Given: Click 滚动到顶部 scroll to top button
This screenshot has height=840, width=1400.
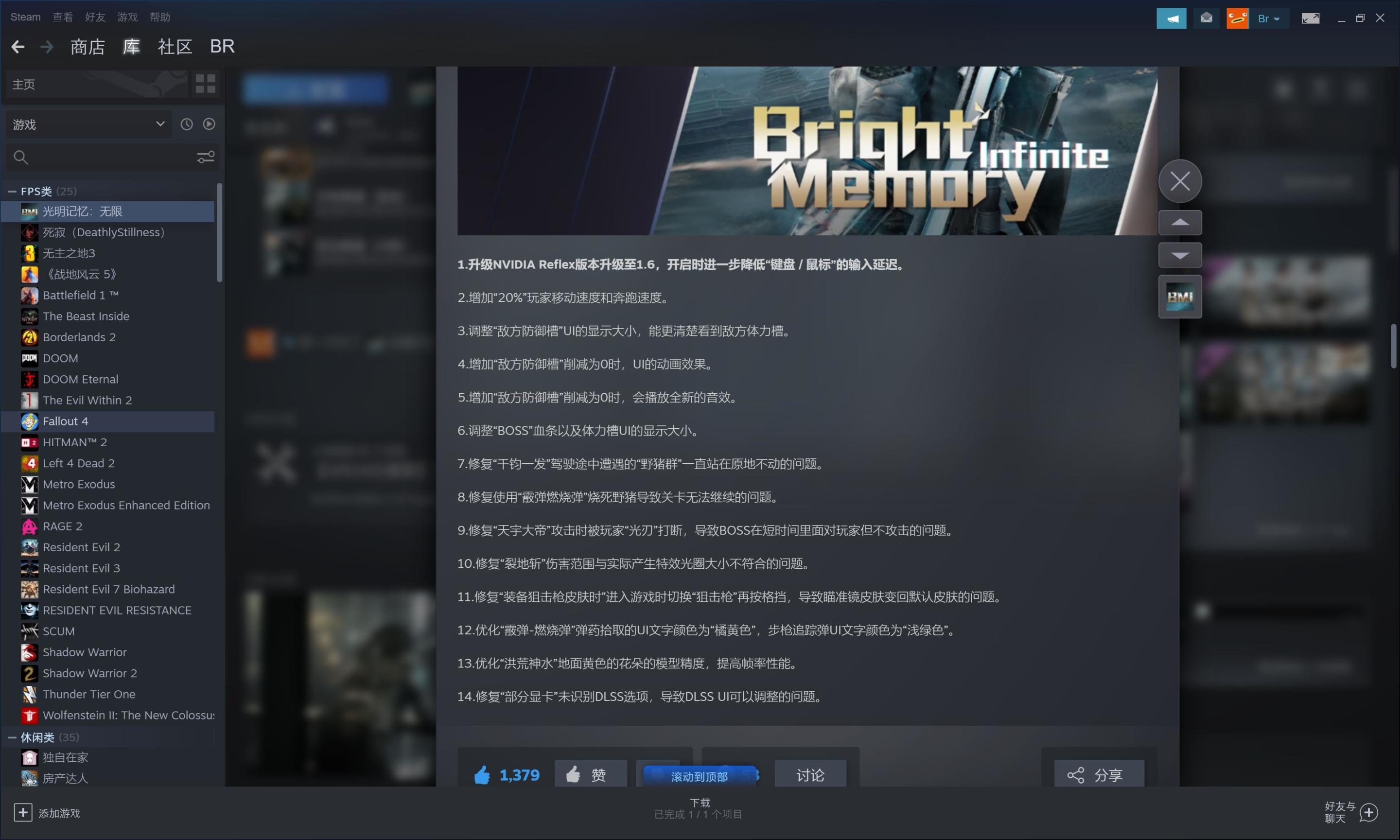Looking at the screenshot, I should click(699, 775).
